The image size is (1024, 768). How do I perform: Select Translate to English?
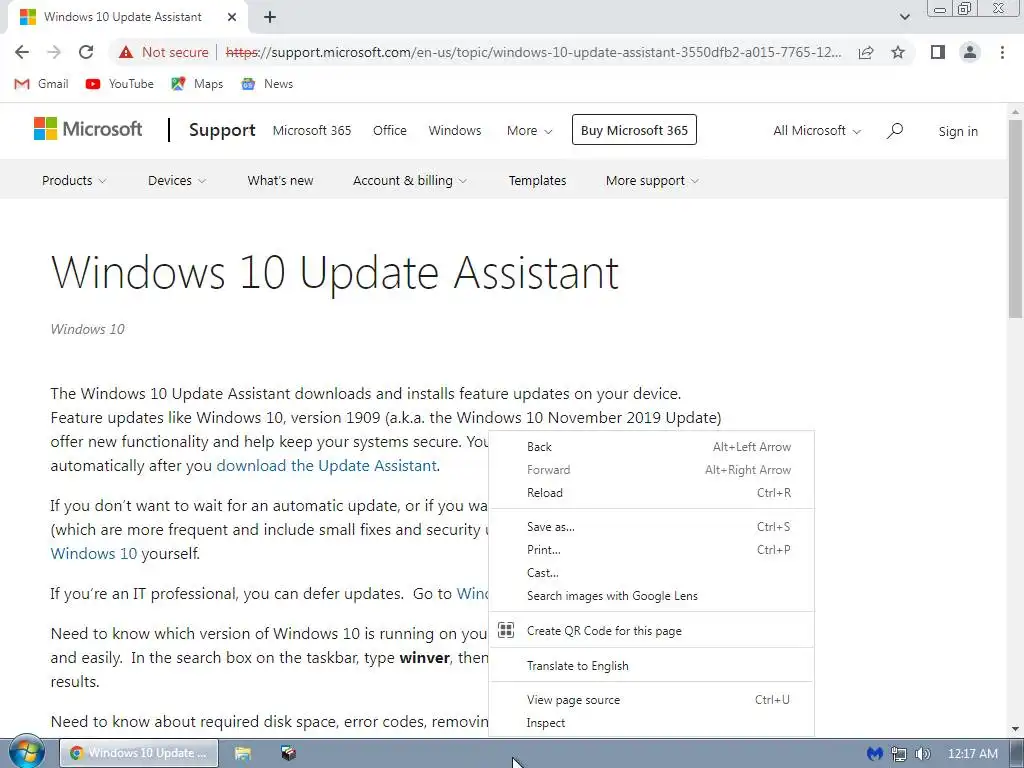[652, 665]
